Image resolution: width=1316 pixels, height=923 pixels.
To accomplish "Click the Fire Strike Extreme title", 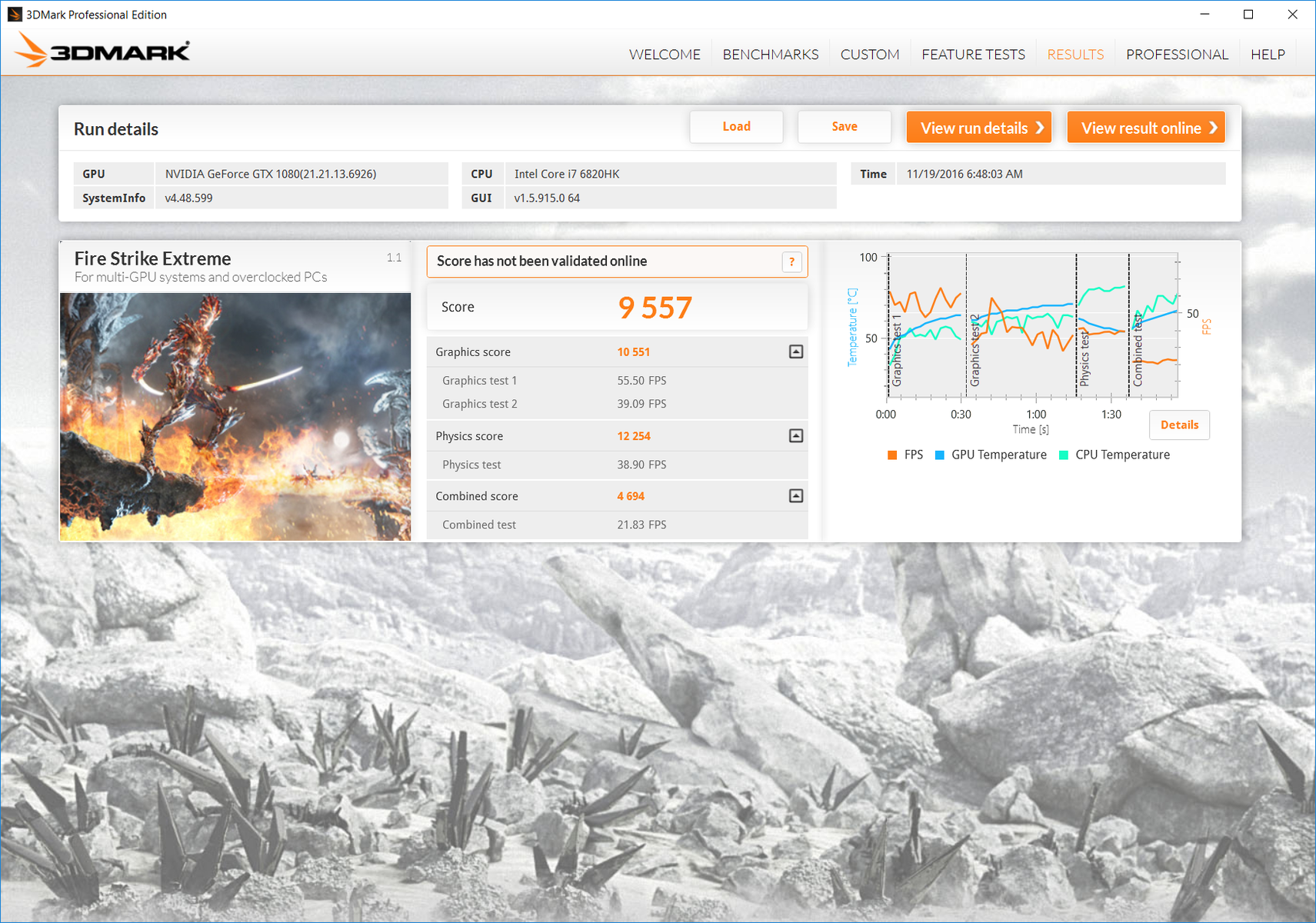I will tap(152, 258).
